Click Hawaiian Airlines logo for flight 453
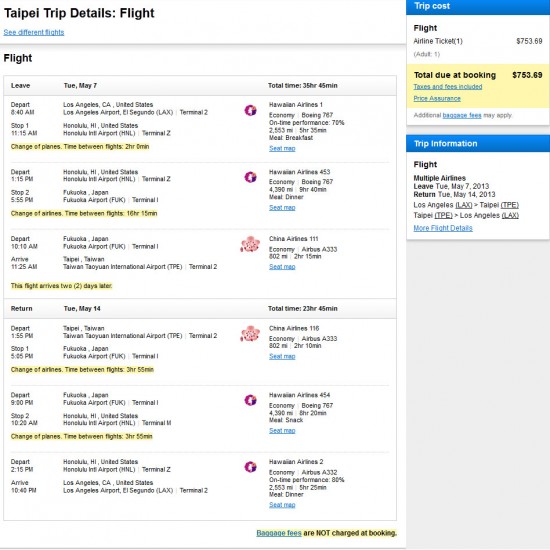550x550 pixels. (250, 177)
